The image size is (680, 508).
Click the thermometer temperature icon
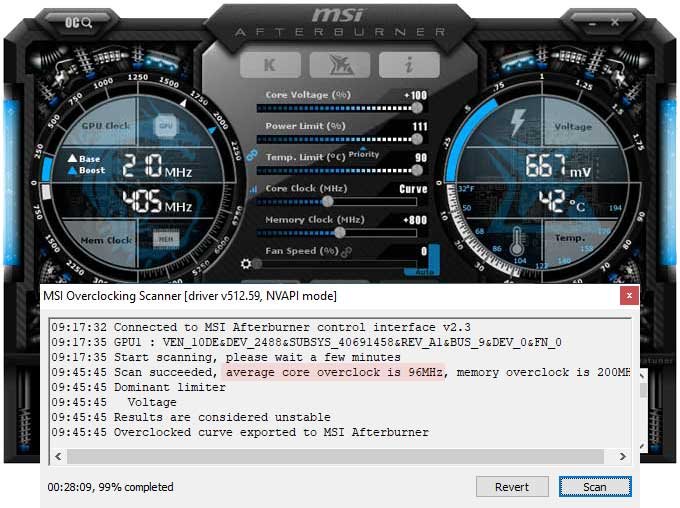point(516,241)
